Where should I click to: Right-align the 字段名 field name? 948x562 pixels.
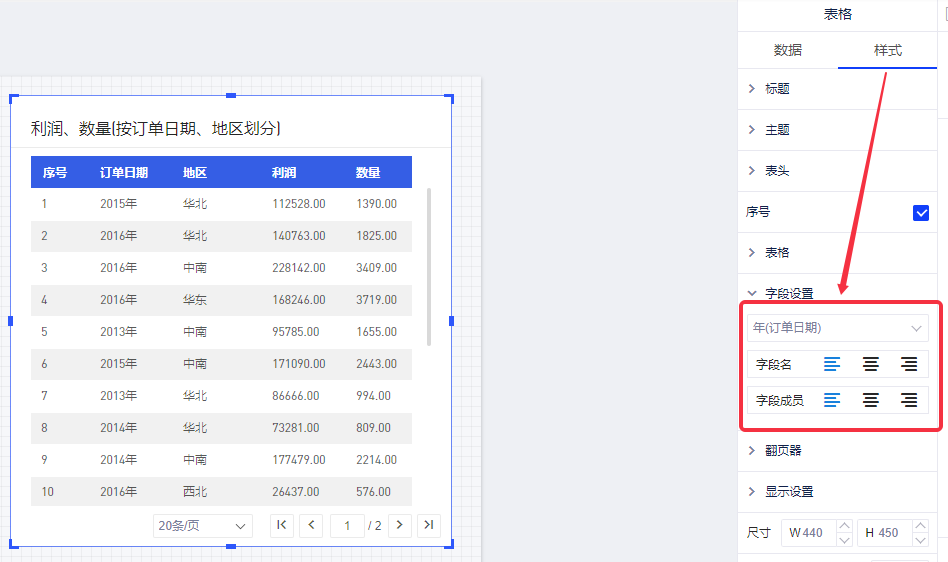pyautogui.click(x=909, y=365)
